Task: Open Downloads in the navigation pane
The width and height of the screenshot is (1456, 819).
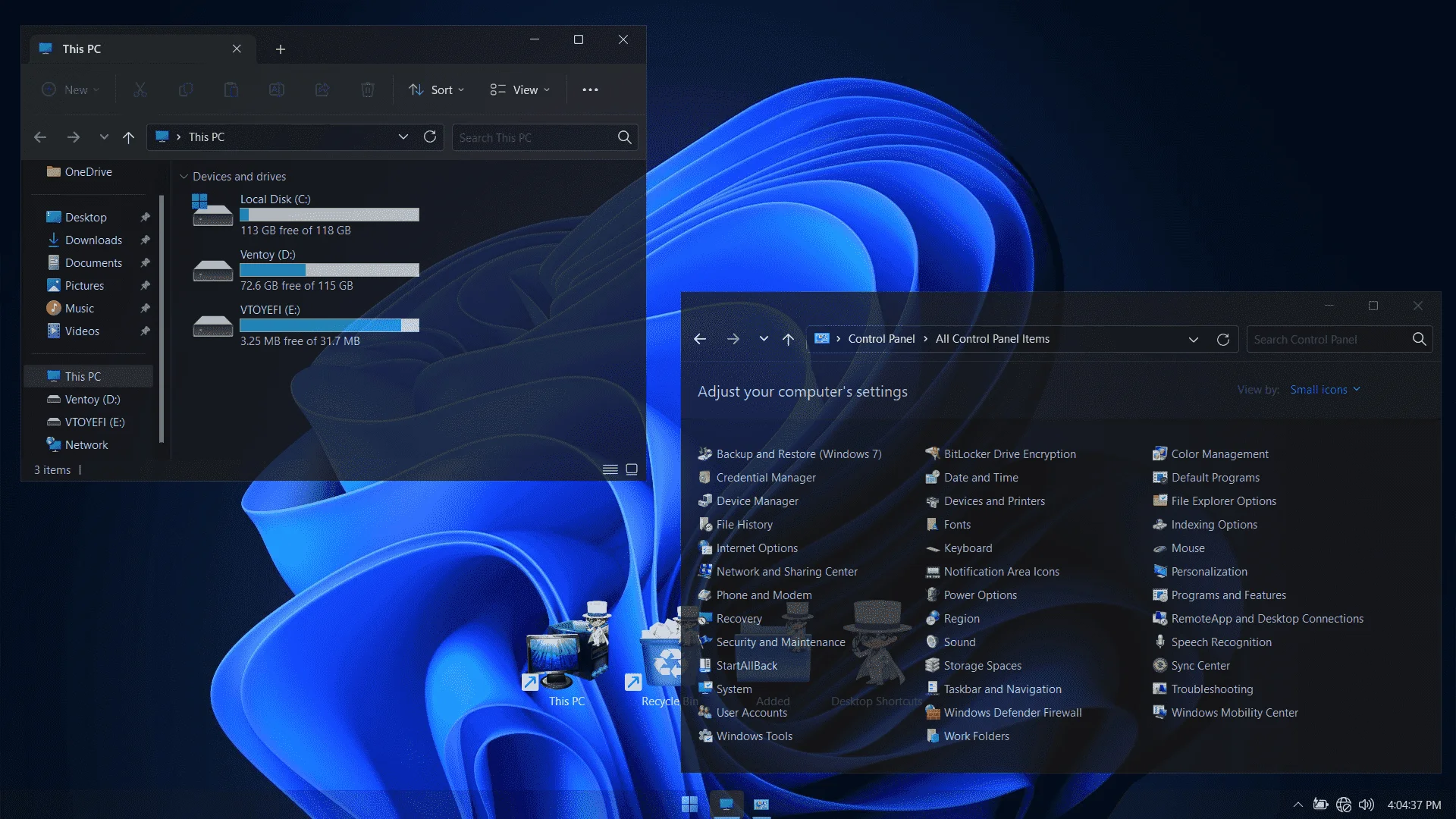Action: [x=93, y=240]
